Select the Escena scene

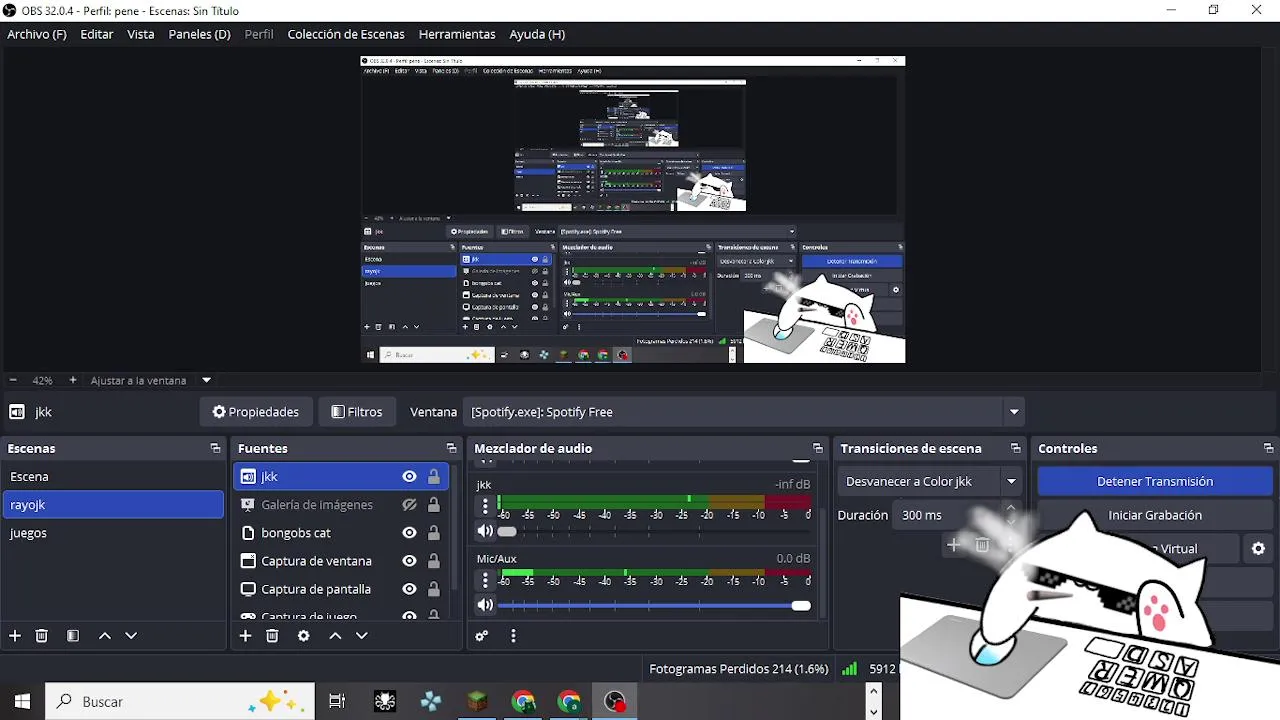click(113, 477)
